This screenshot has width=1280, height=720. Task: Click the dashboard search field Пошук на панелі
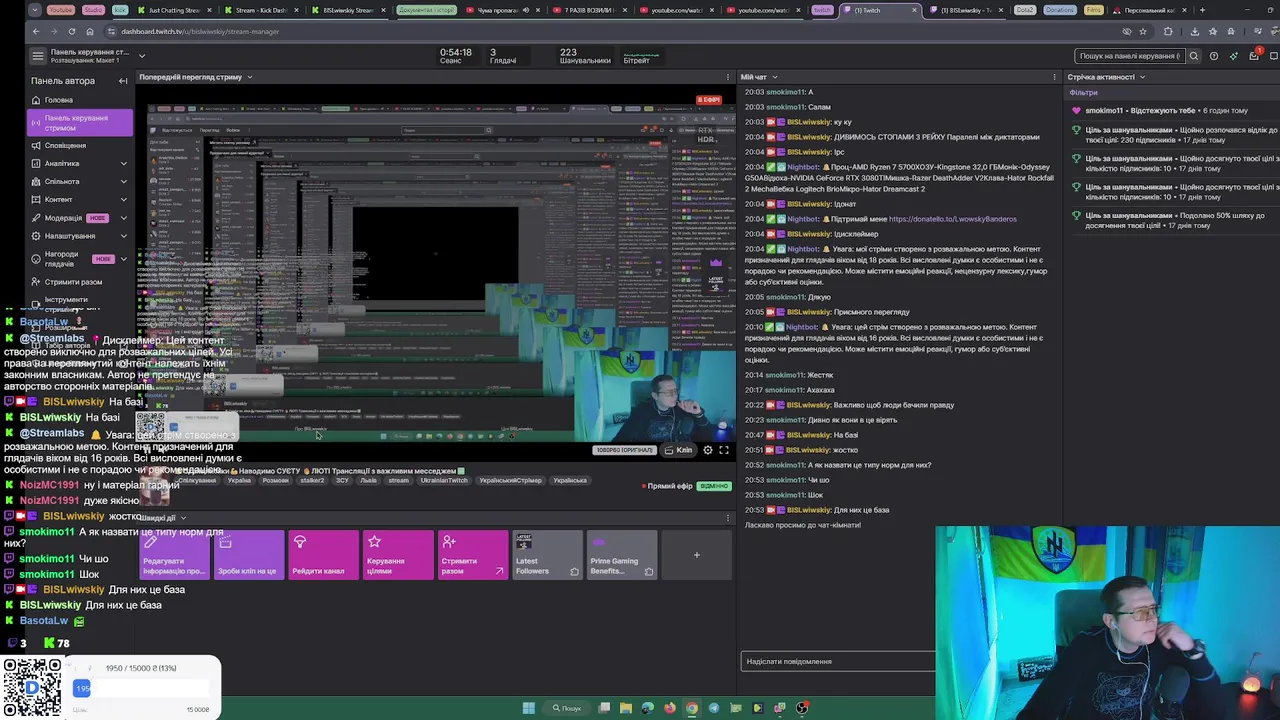1130,56
